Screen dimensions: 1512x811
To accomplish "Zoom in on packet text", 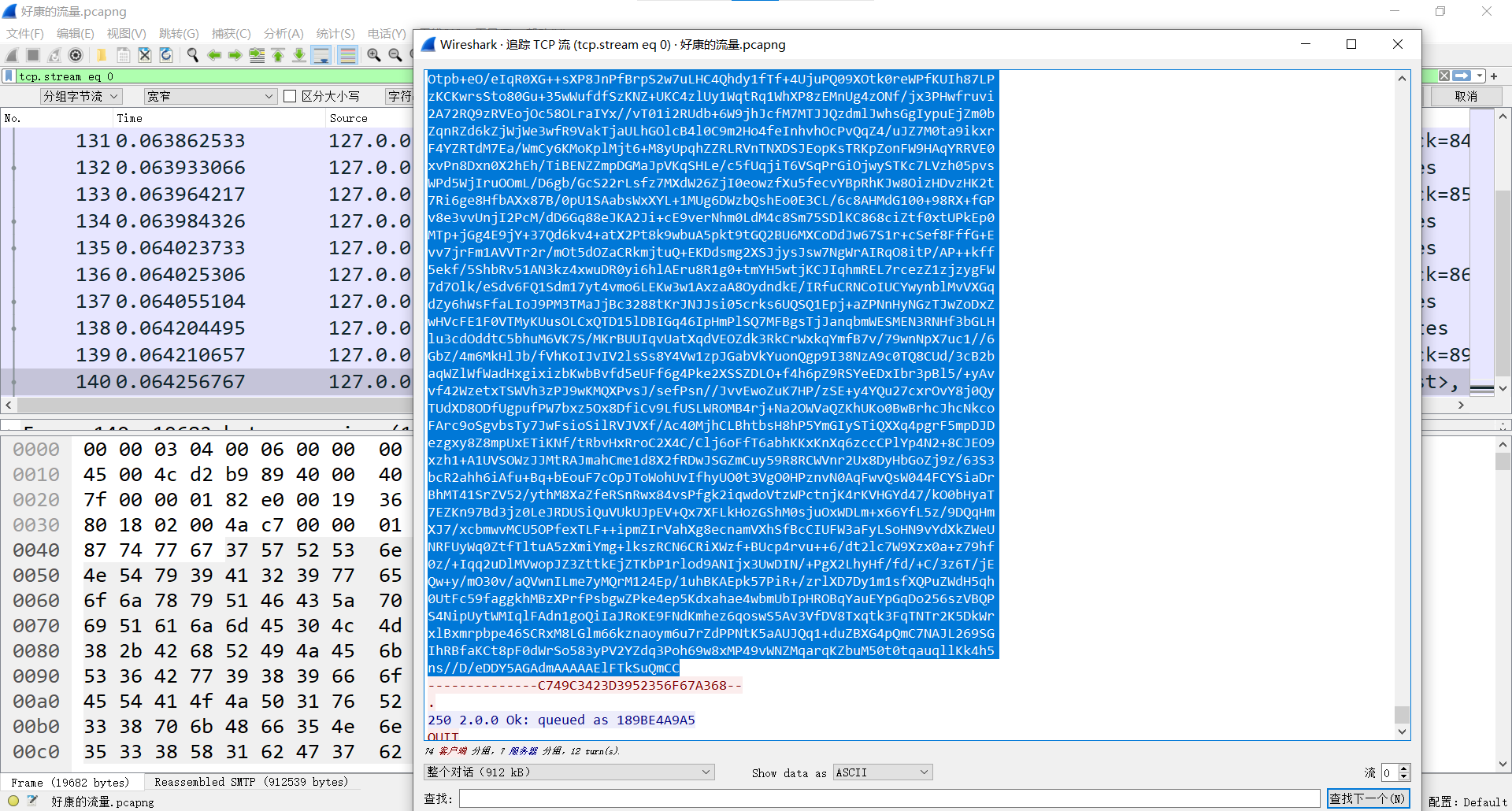I will [374, 55].
